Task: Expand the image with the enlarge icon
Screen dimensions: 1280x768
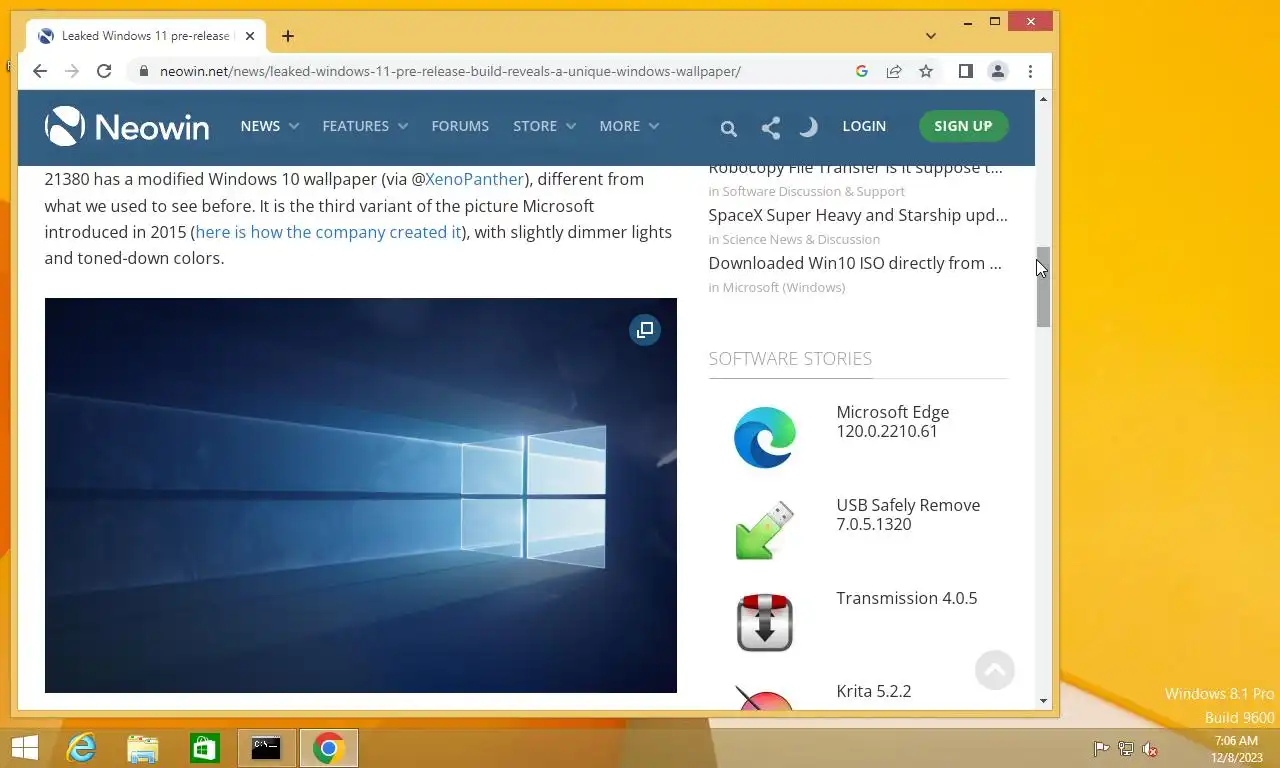Action: click(645, 330)
